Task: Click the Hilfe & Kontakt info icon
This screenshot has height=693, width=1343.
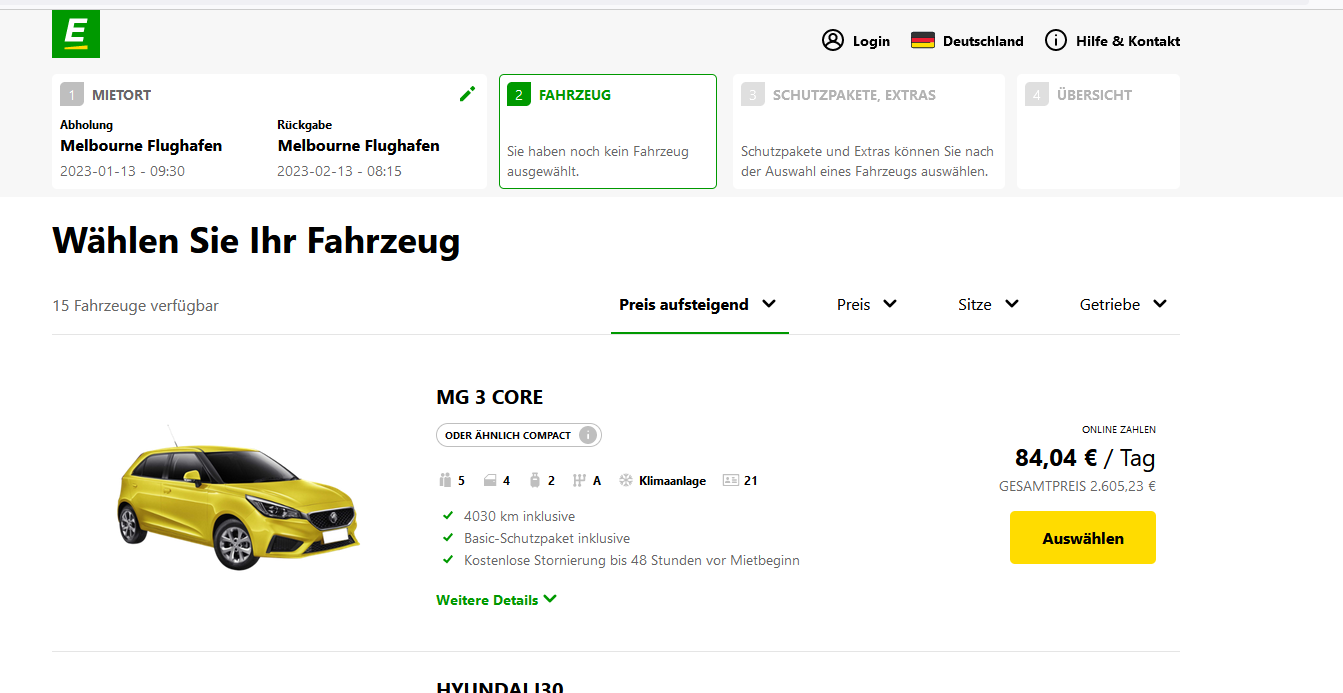Action: point(1055,41)
